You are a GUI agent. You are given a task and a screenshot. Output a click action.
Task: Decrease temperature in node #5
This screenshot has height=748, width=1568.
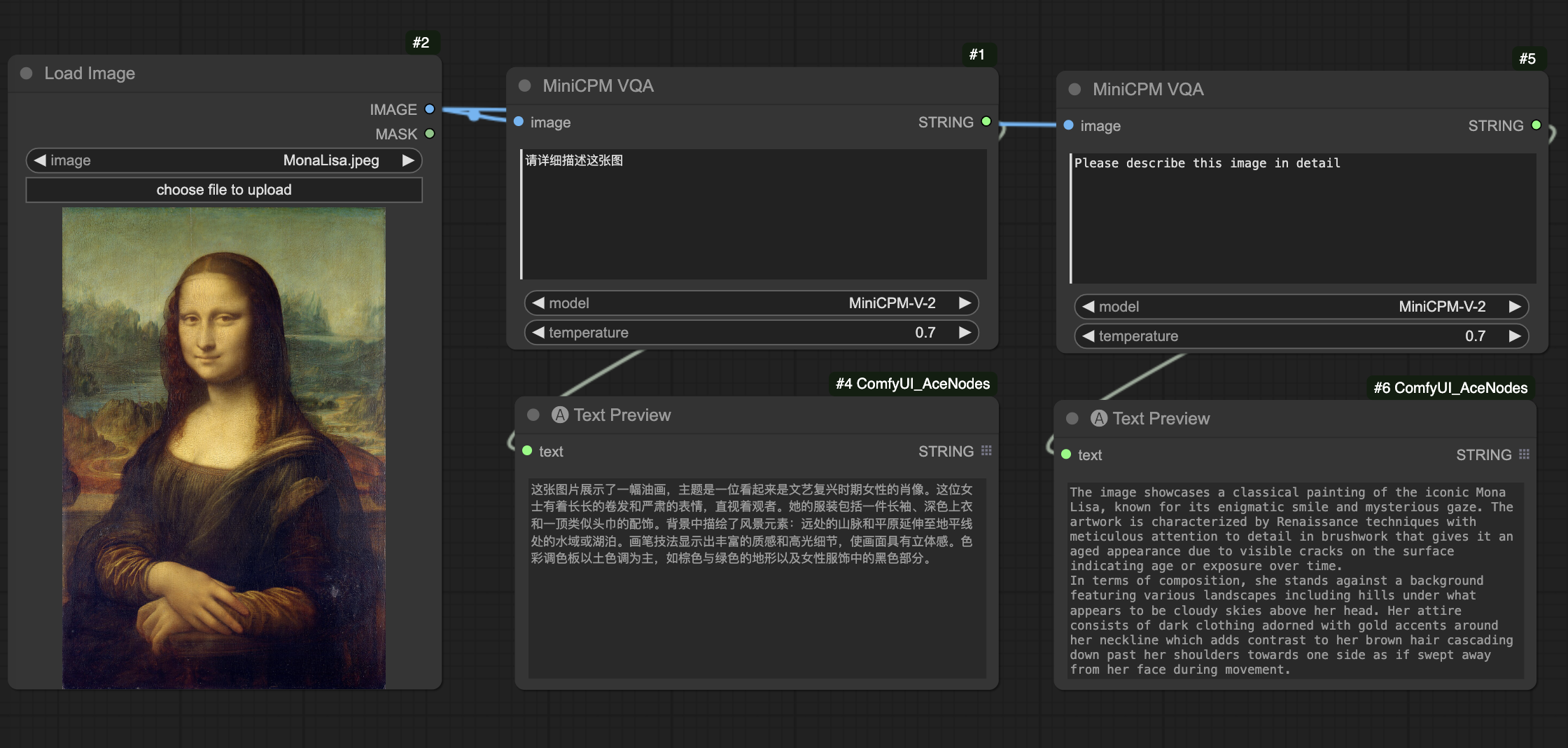pyautogui.click(x=1088, y=336)
